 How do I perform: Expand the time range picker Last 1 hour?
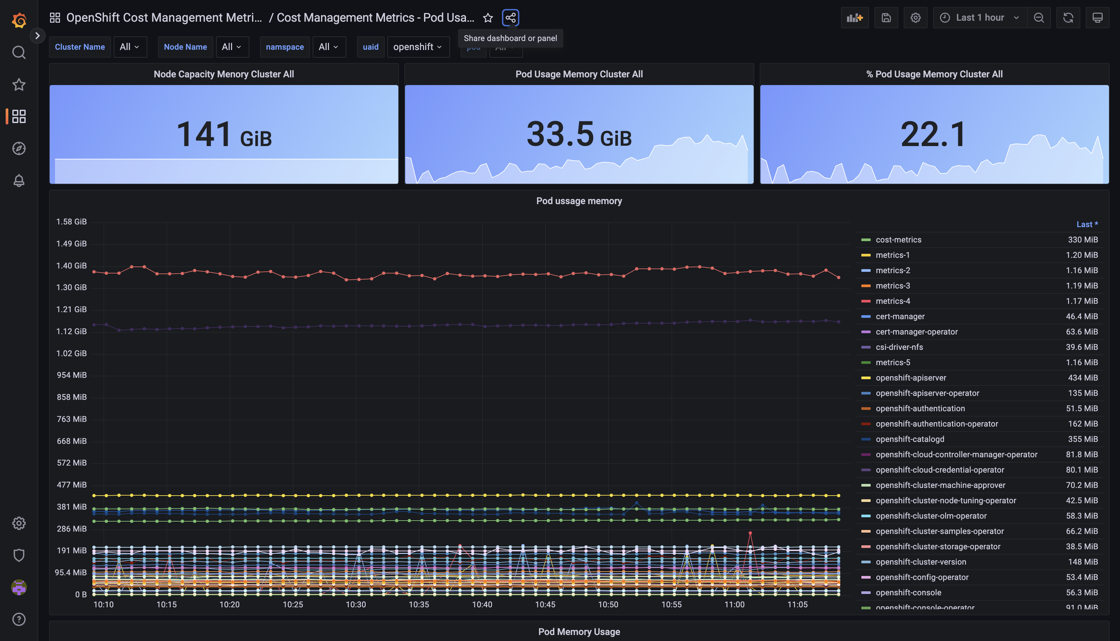click(x=980, y=18)
